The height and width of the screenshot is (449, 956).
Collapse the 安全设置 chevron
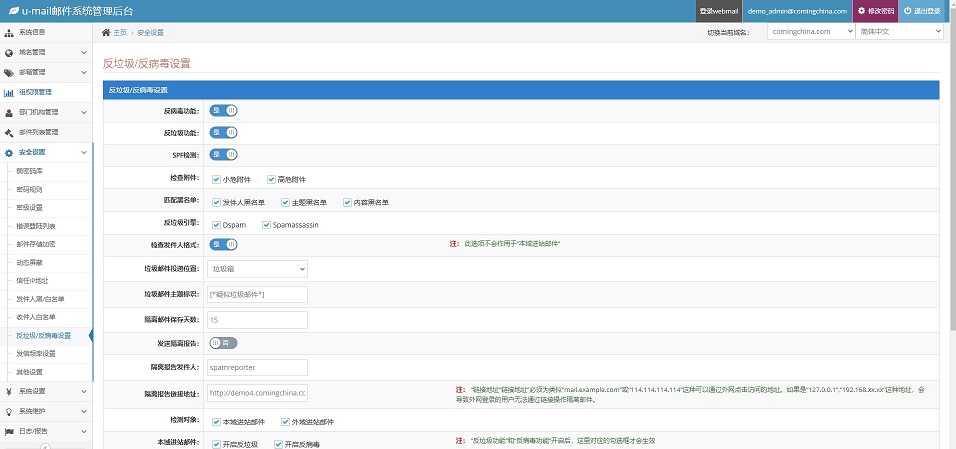pyautogui.click(x=84, y=153)
